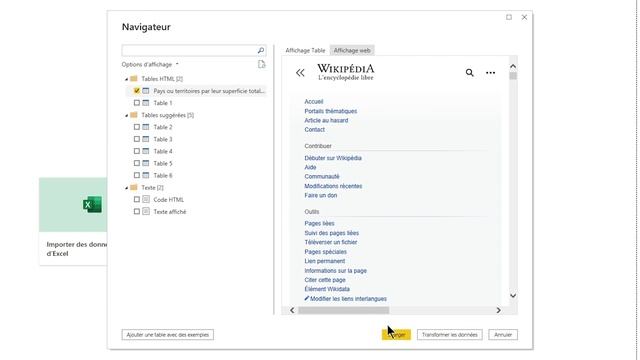Click the refresh page icon beside Options d'affichage
The image size is (640, 360).
pyautogui.click(x=262, y=64)
